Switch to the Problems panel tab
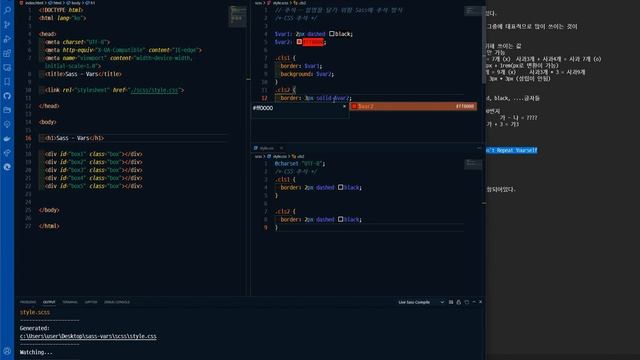This screenshot has height=360, width=640. click(x=28, y=302)
